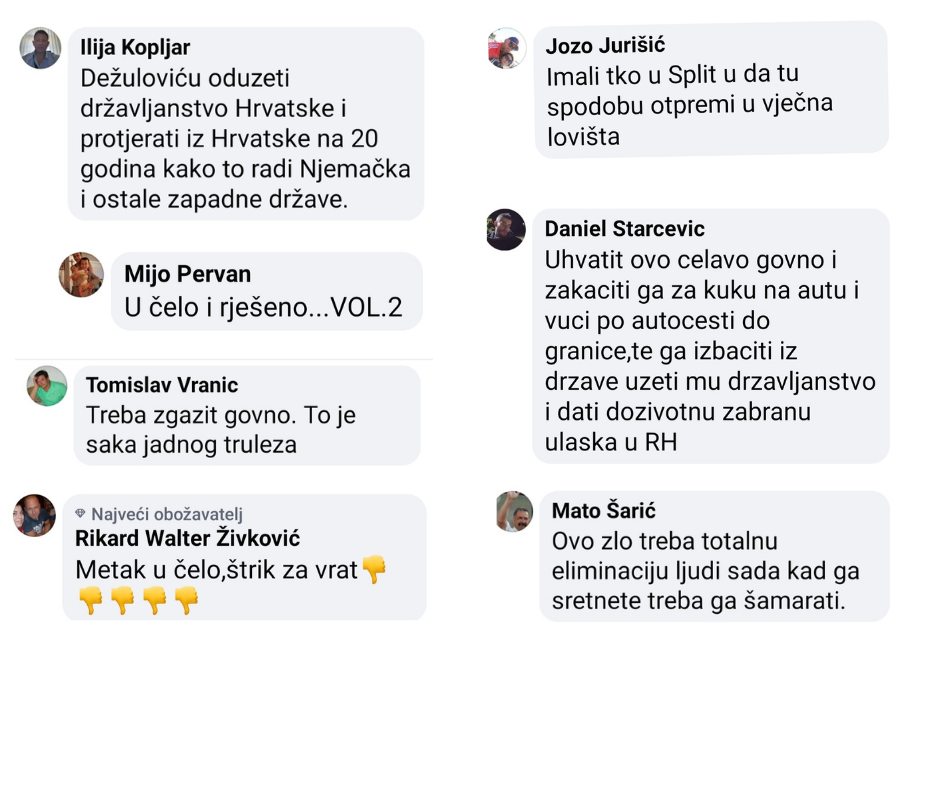This screenshot has height=788, width=940.
Task: Open Tomislav Vranic's profile via name
Action: point(162,385)
